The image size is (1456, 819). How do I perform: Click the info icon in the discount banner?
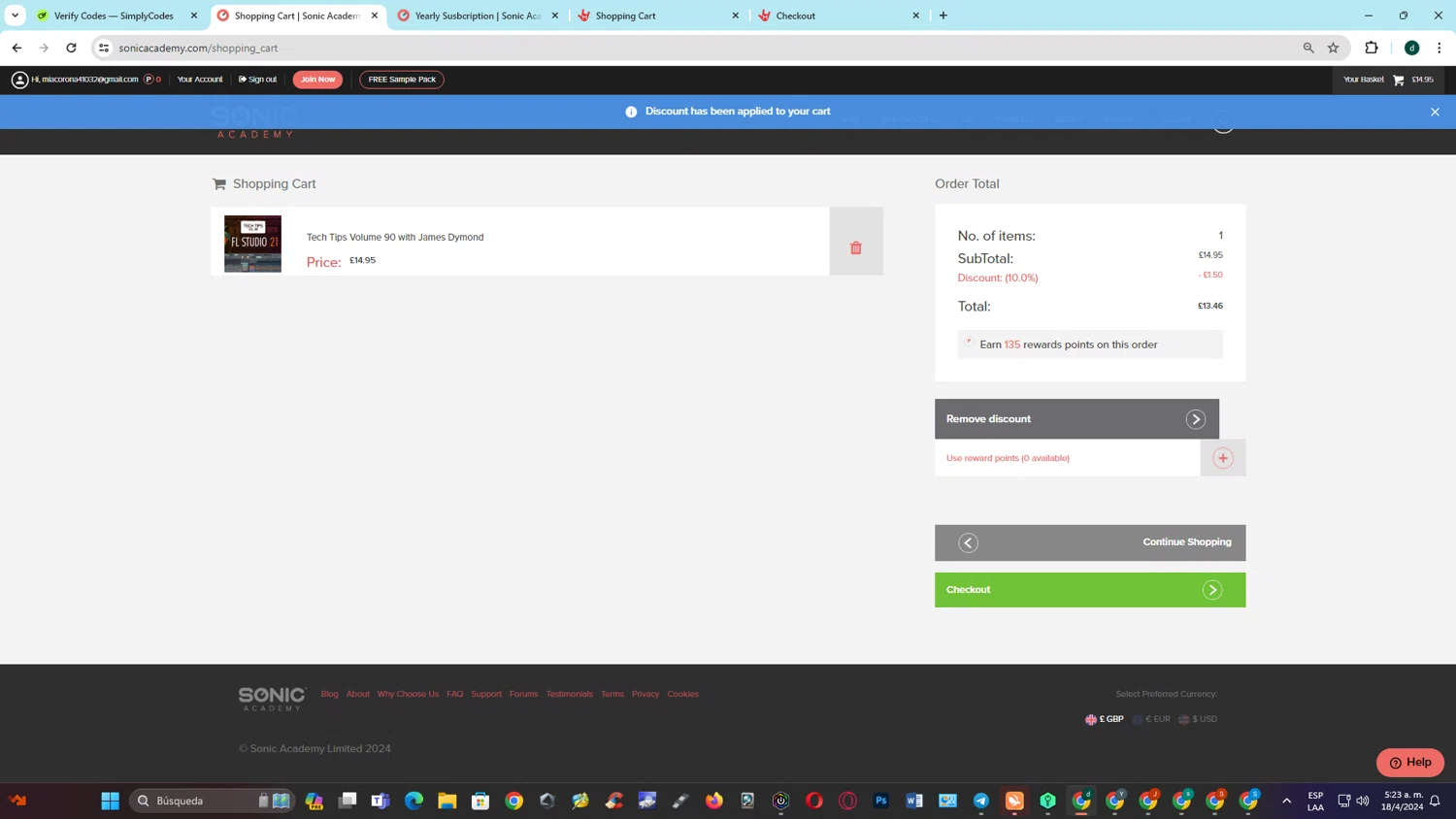[x=631, y=112]
